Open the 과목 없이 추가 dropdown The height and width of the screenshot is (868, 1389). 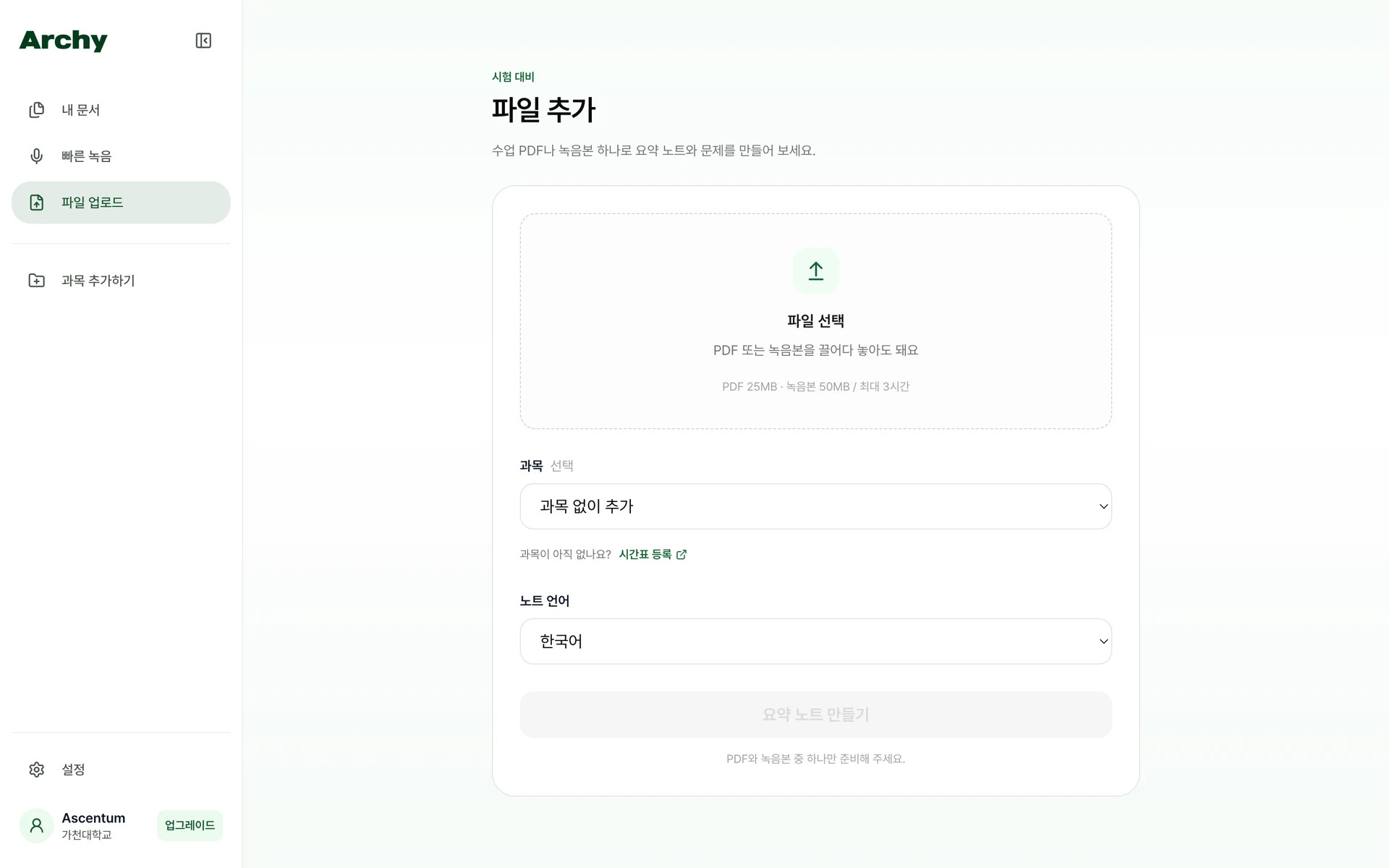point(816,506)
